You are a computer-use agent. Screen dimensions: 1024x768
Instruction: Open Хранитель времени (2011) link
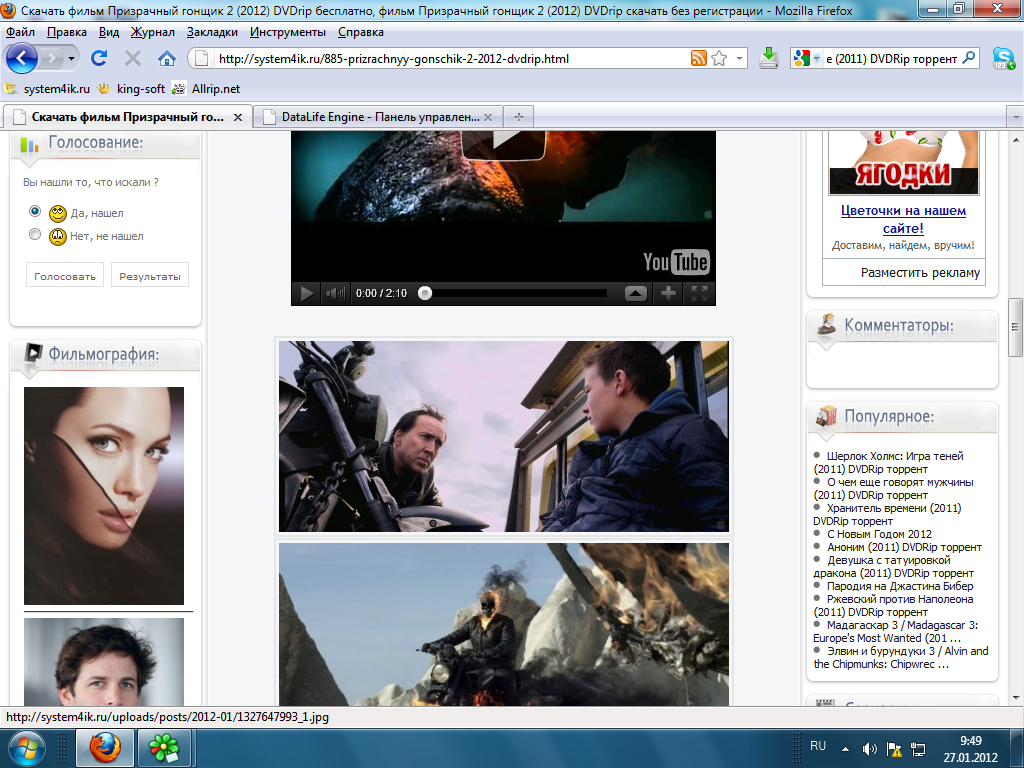point(887,515)
